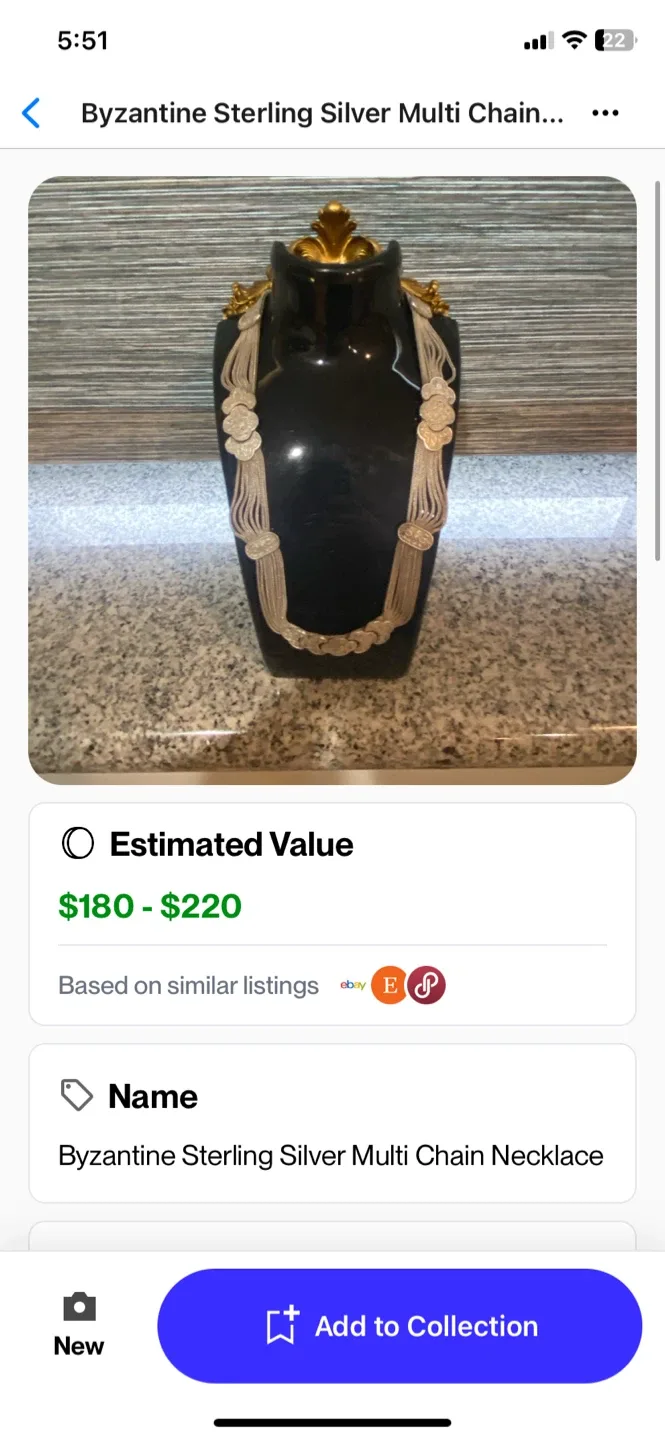The image size is (665, 1440).
Task: Tap the Estimated Value coin icon
Action: (77, 844)
